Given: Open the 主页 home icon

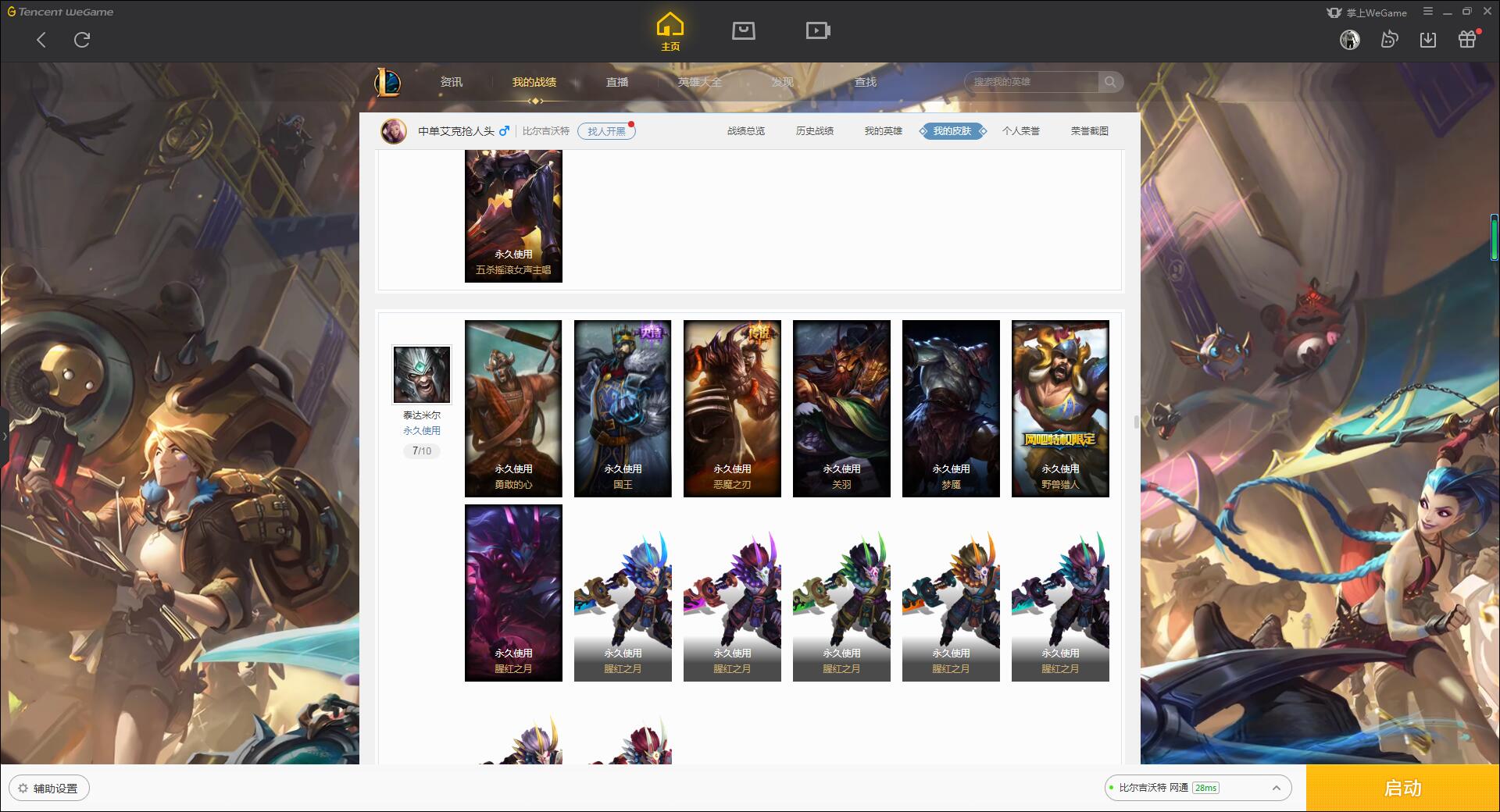Looking at the screenshot, I should 670,32.
